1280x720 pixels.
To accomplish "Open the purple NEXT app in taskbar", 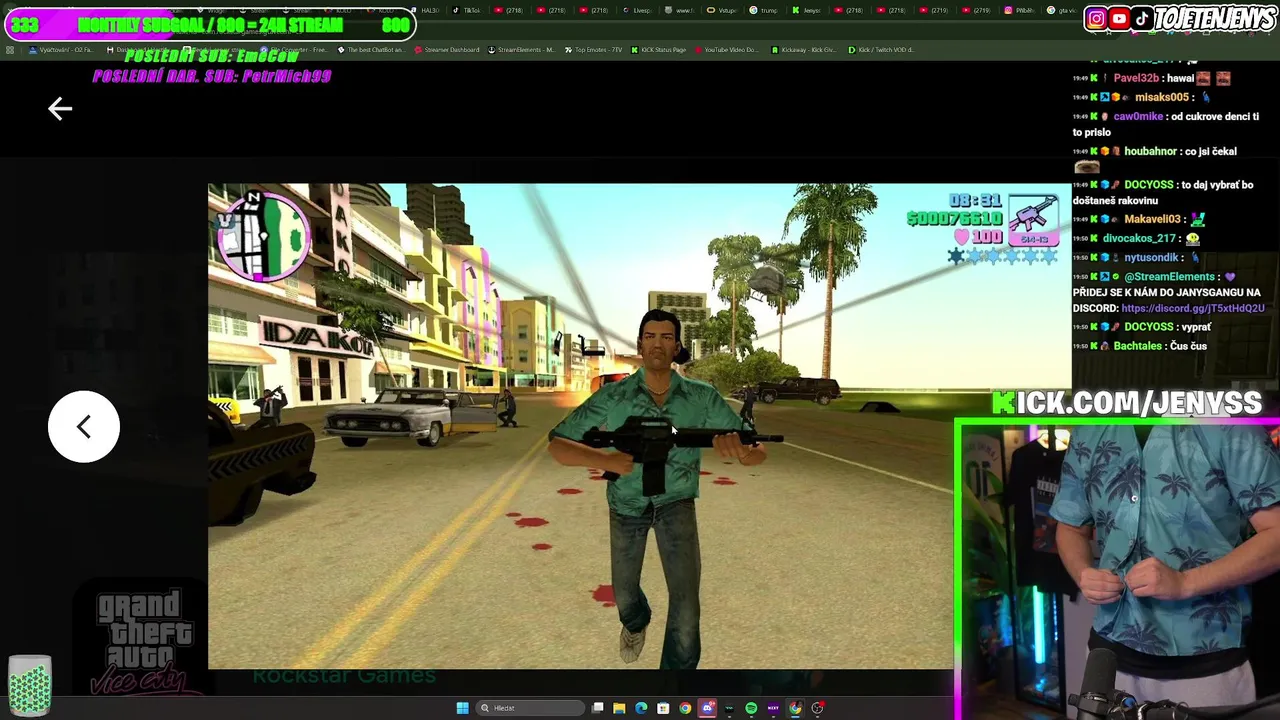I will pyautogui.click(x=773, y=708).
